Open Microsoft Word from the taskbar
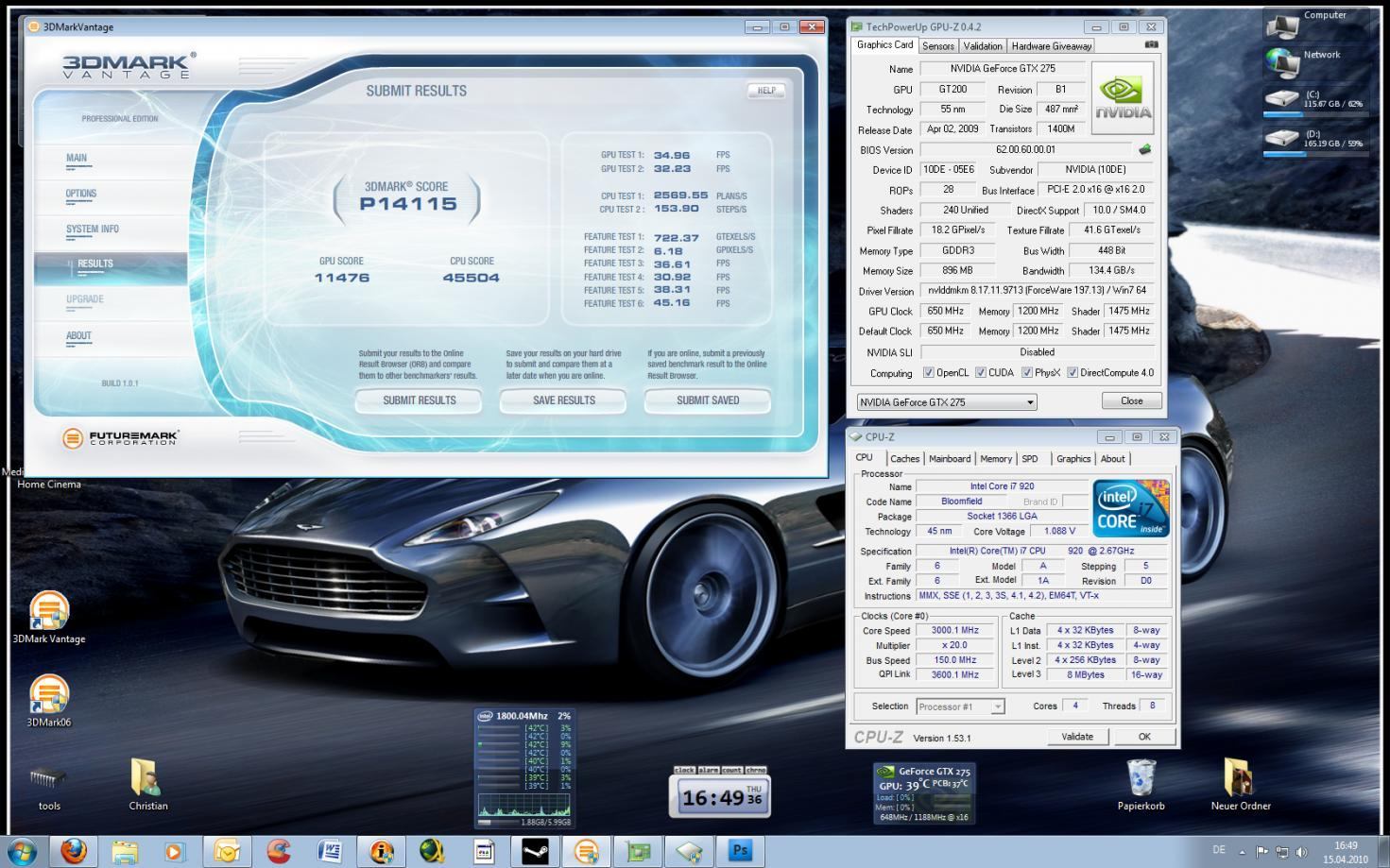 (330, 851)
